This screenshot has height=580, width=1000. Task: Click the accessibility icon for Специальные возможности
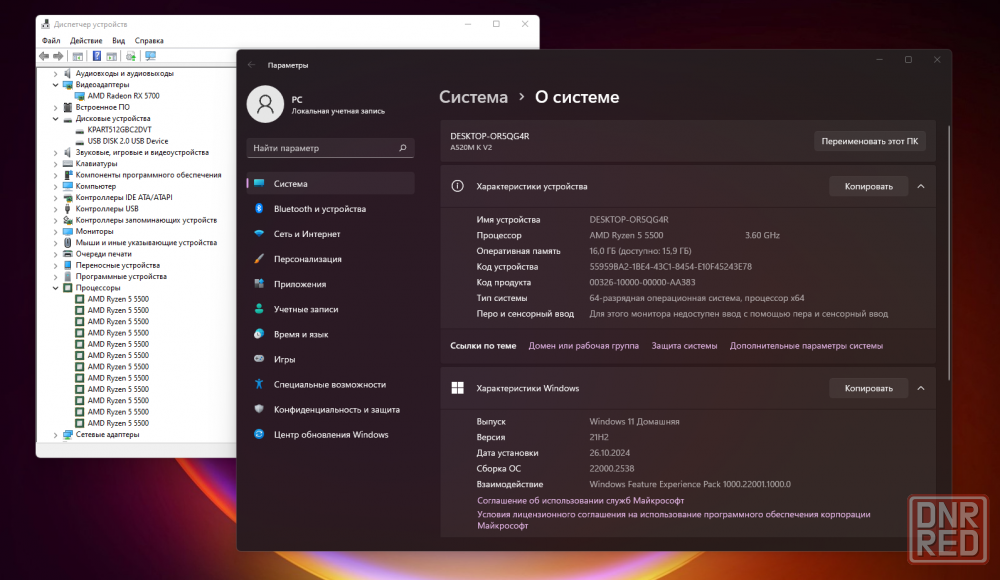[259, 384]
